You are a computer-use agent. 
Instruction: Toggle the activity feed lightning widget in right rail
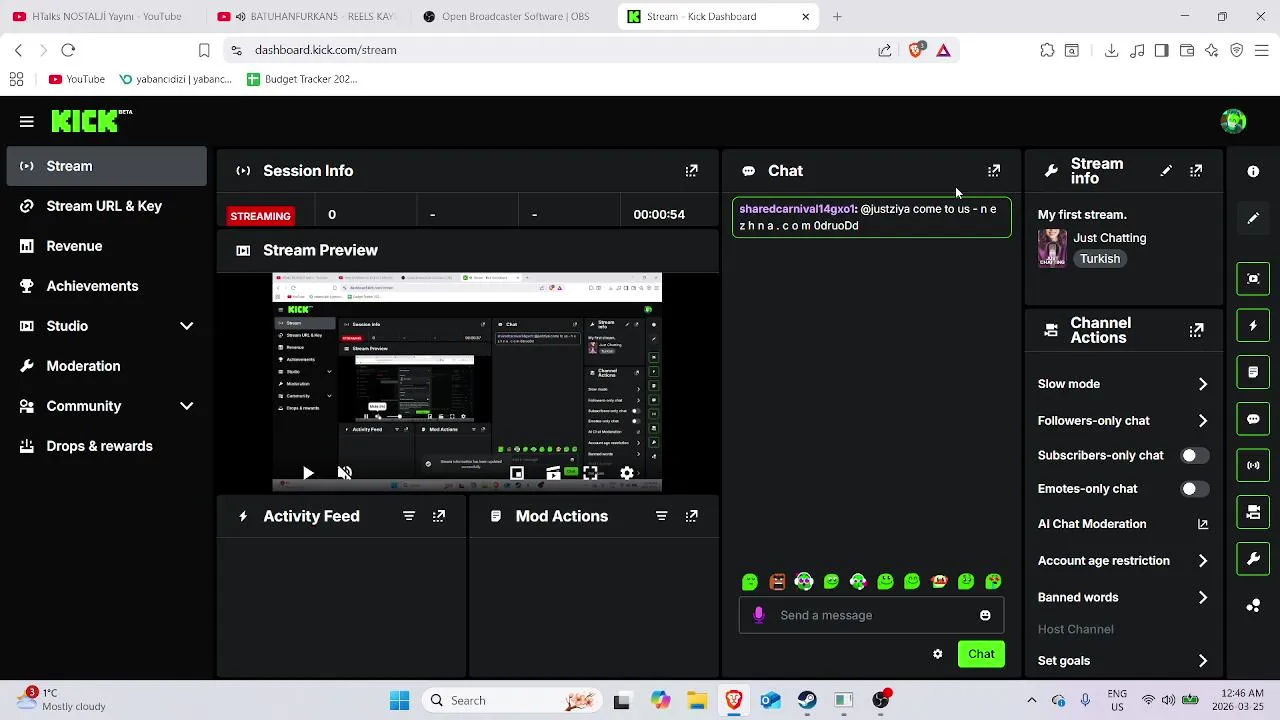(x=1253, y=325)
